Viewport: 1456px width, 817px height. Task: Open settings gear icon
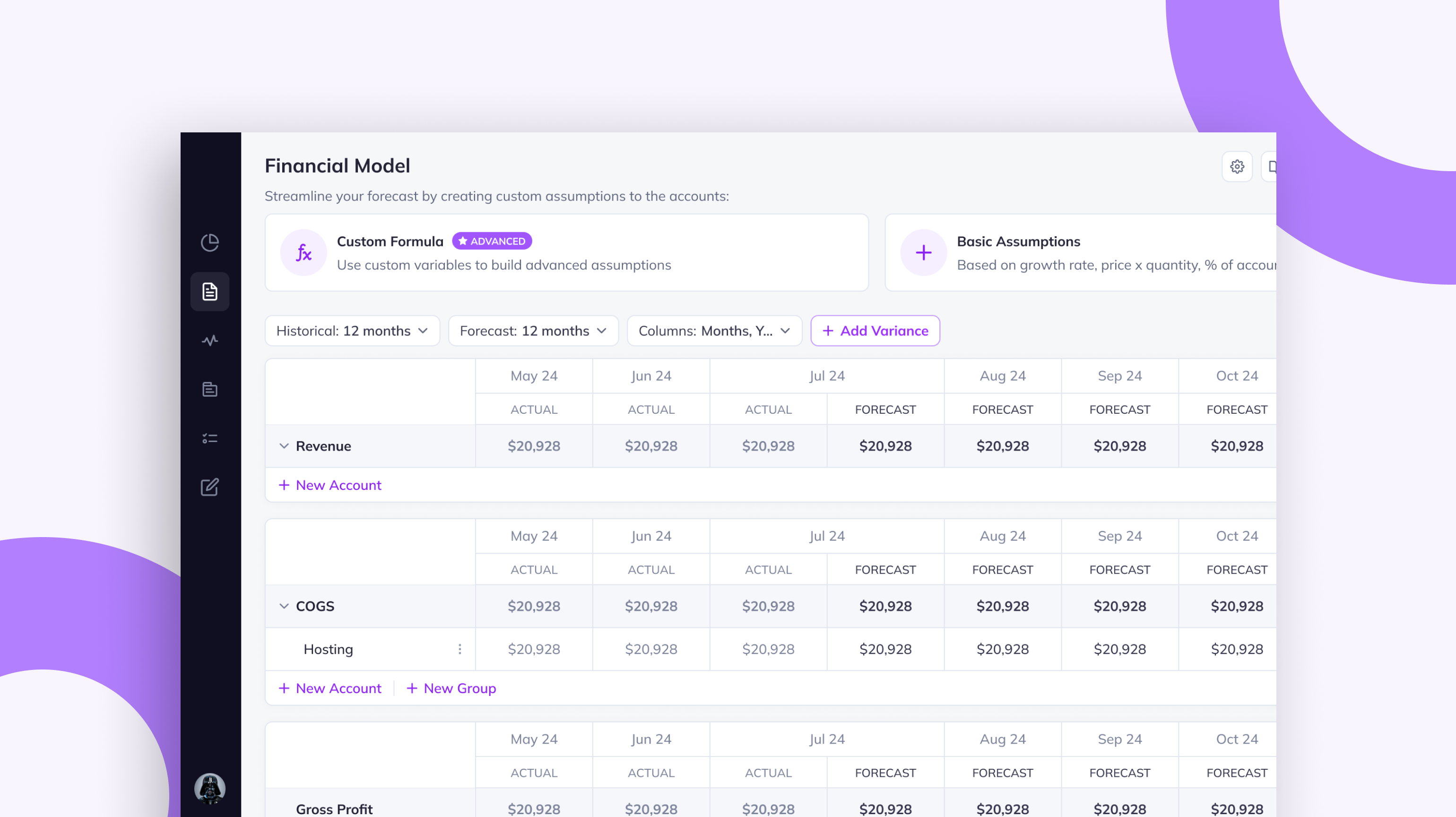tap(1237, 167)
